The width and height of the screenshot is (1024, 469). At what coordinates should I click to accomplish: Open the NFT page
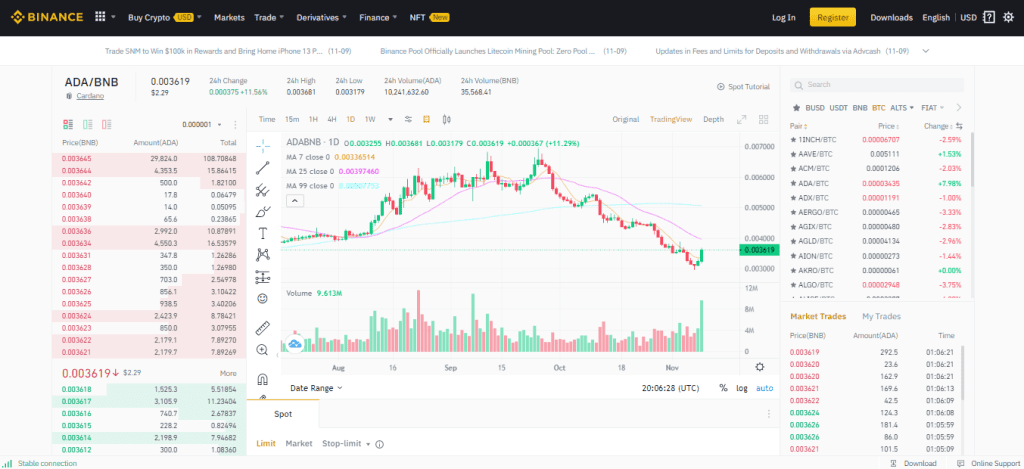(429, 18)
